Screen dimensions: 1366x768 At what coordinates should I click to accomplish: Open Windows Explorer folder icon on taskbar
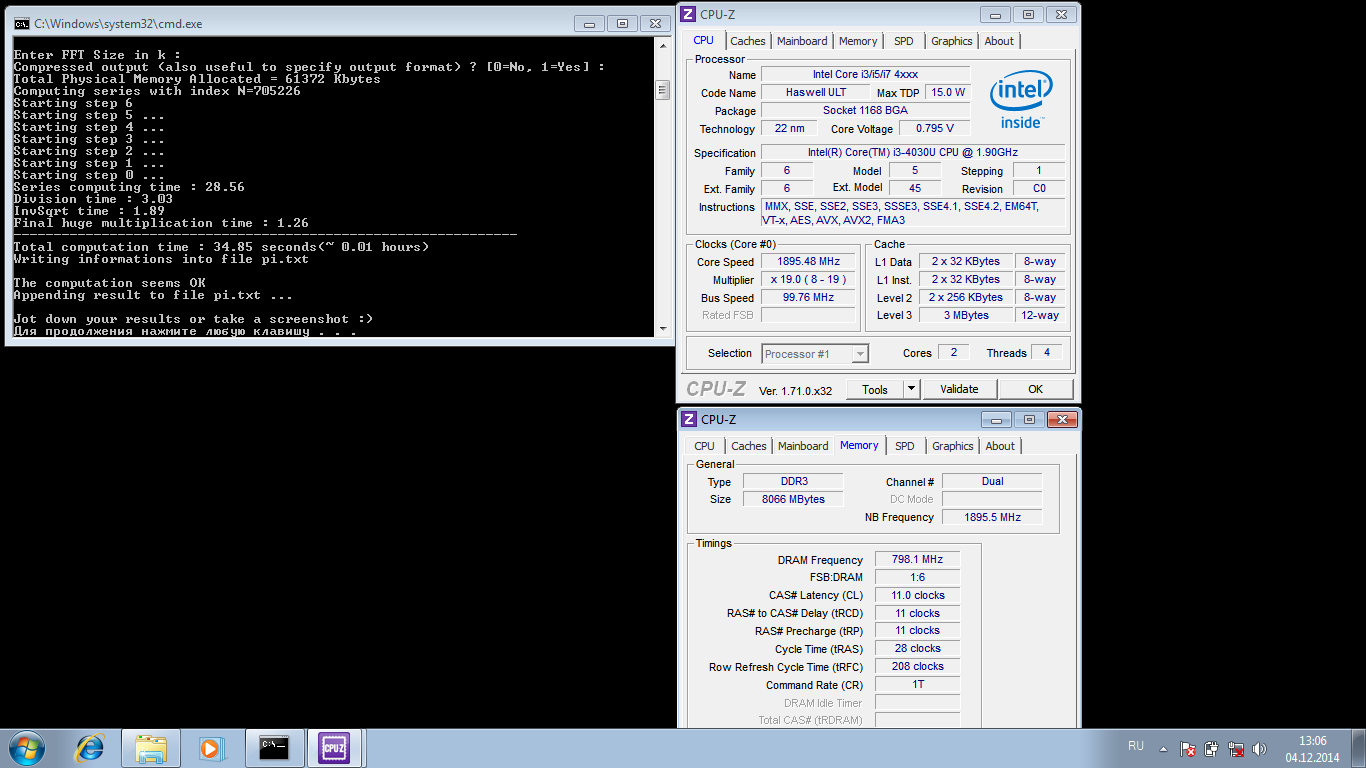(151, 747)
